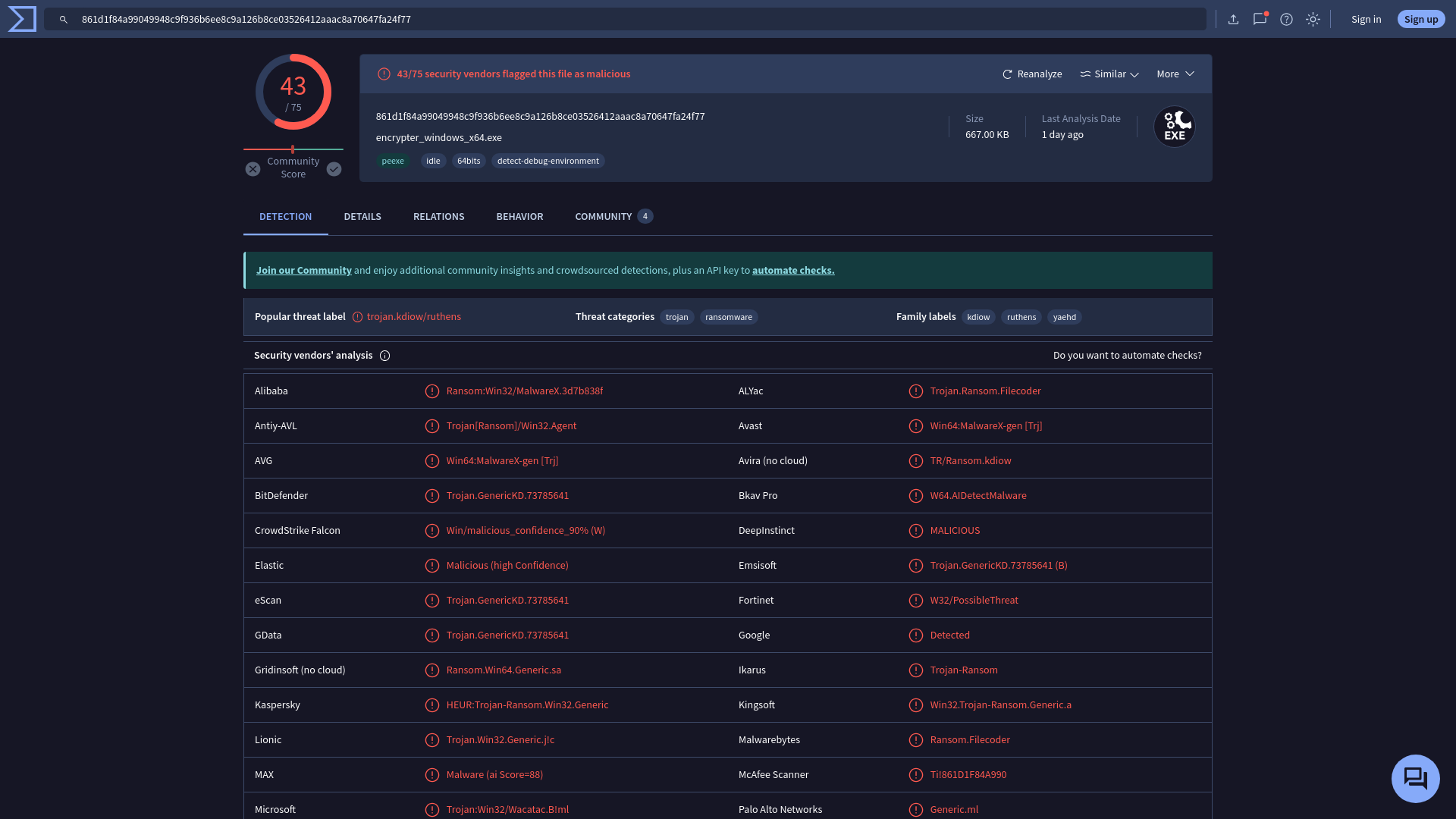Switch to the DETAILS tab
Image resolution: width=1456 pixels, height=819 pixels.
coord(362,217)
